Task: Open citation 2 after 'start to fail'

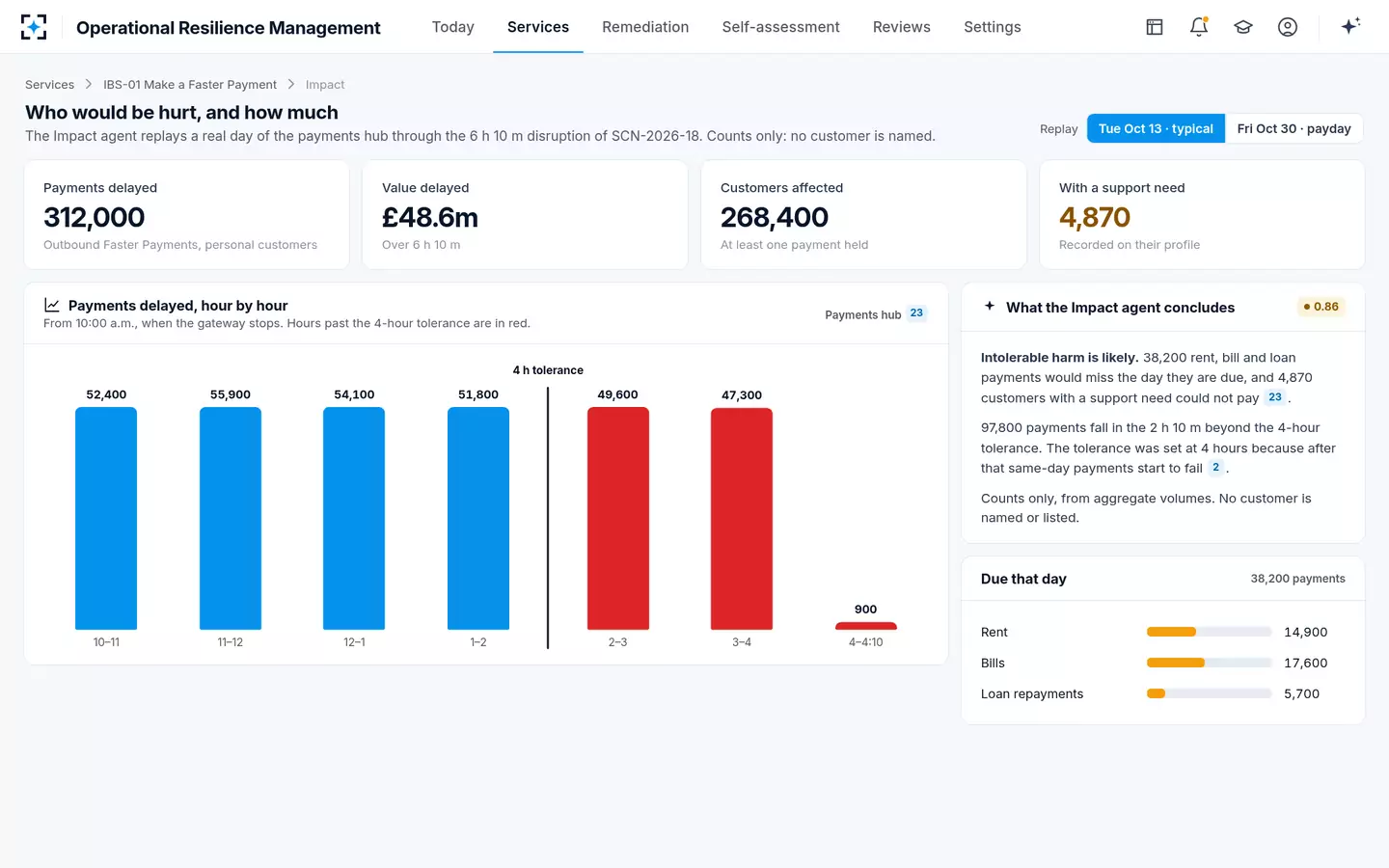Action: pyautogui.click(x=1216, y=468)
